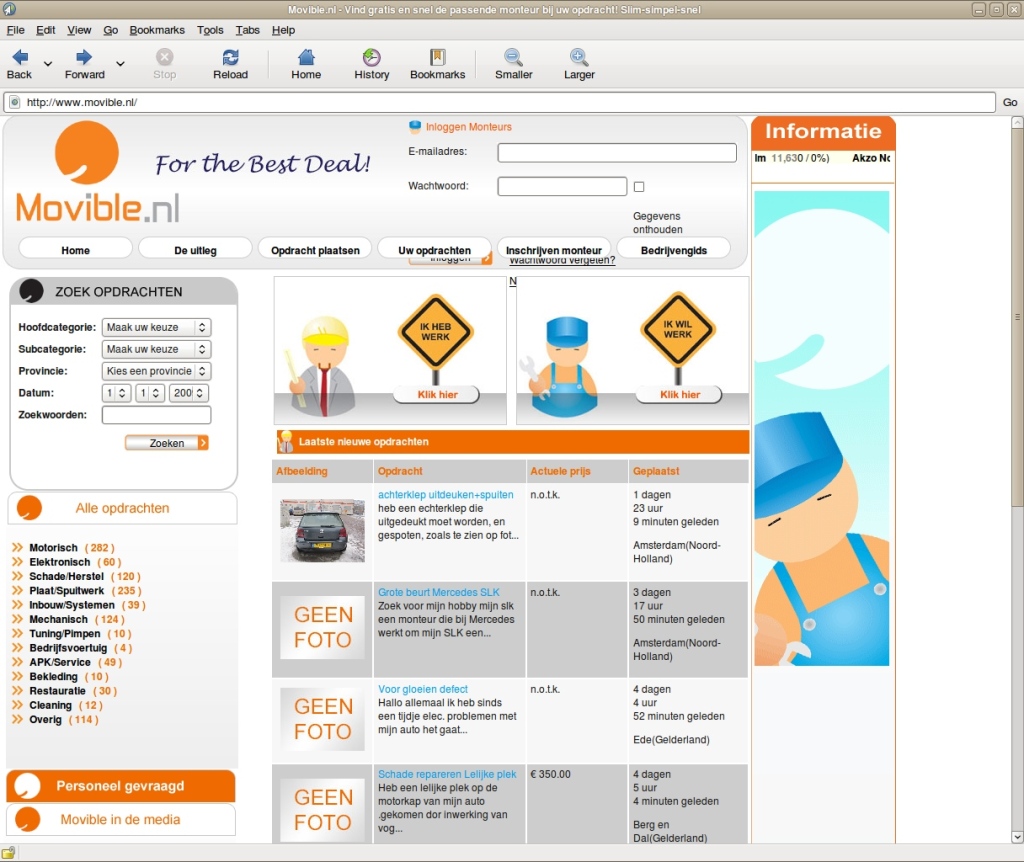Screen dimensions: 1024x862
Task: Make text smaller with Smaller icon
Action: (x=513, y=58)
